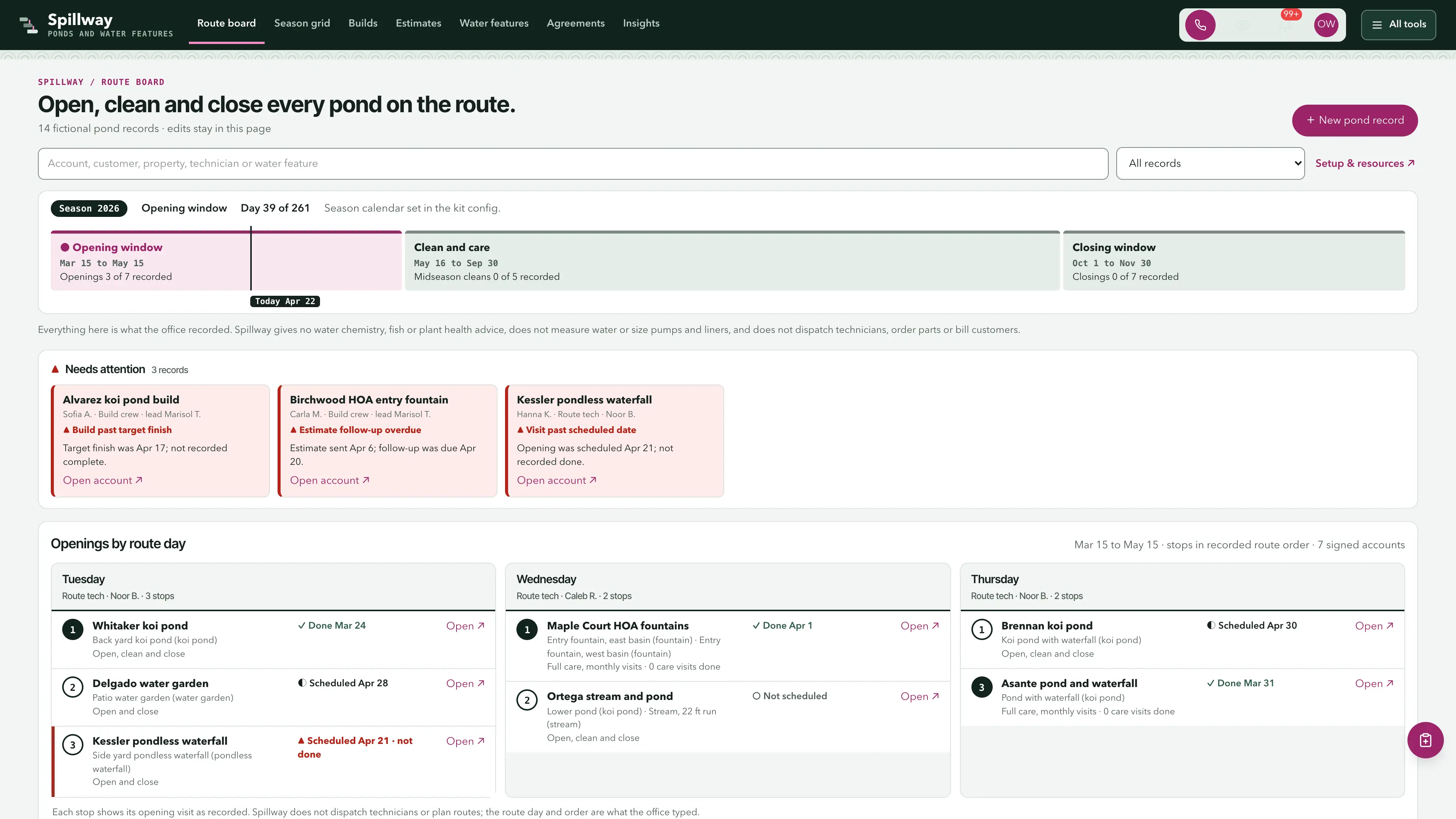
Task: Click 'Not scheduled' status on Ortega
Action: [789, 697]
